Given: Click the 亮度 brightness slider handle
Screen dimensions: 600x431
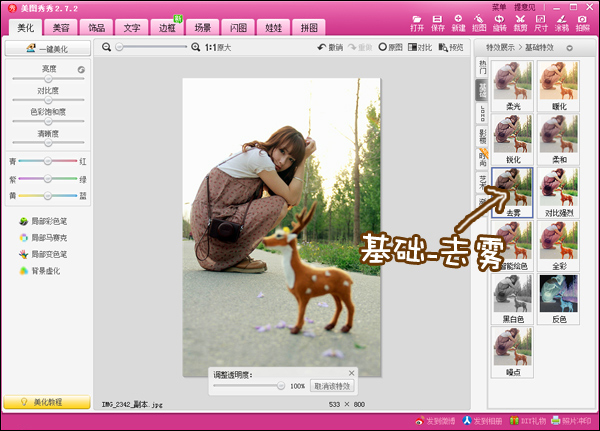Looking at the screenshot, I should click(x=48, y=79).
